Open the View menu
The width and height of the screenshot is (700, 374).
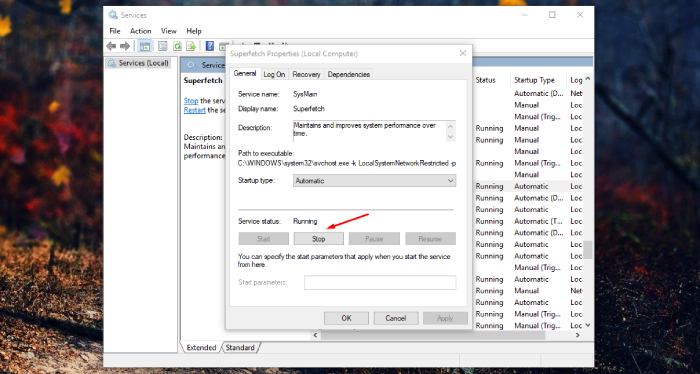169,31
